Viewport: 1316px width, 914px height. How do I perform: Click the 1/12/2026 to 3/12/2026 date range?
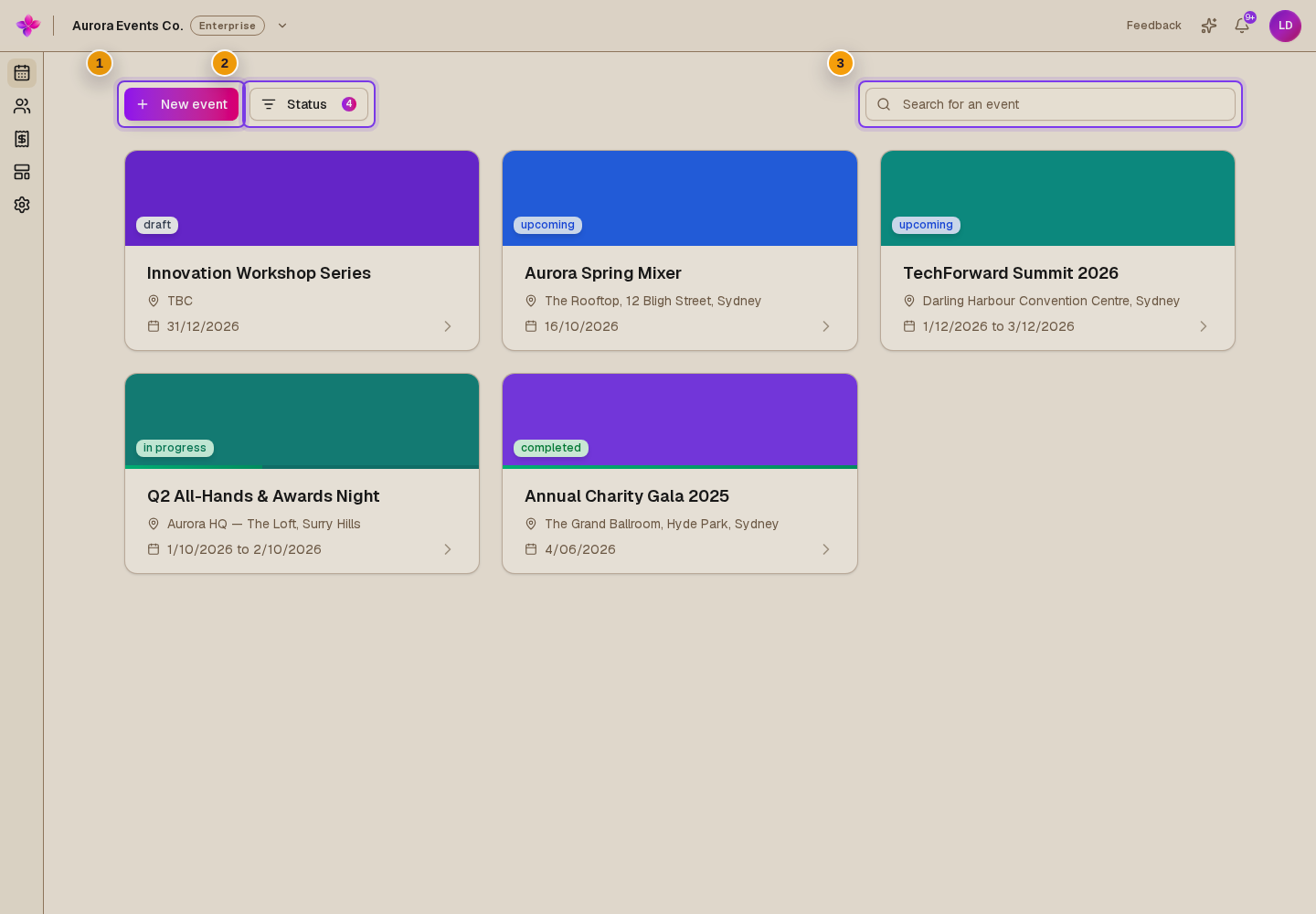pyautogui.click(x=998, y=326)
